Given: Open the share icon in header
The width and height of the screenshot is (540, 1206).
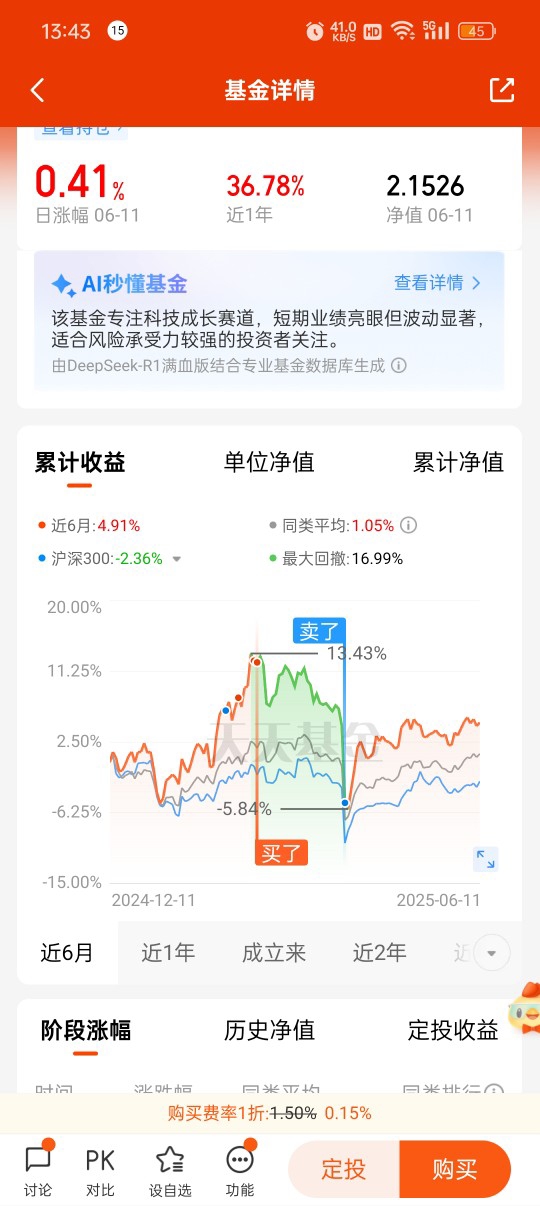Looking at the screenshot, I should click(x=501, y=89).
